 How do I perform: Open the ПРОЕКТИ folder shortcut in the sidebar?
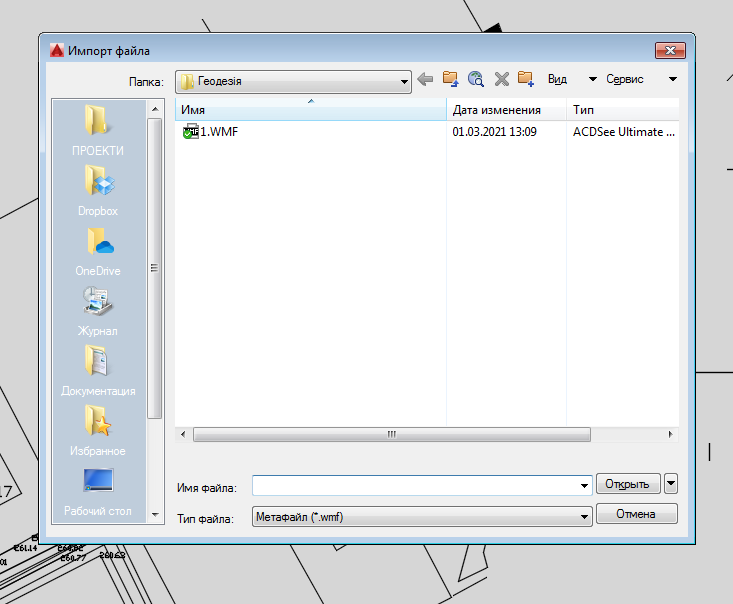pos(98,130)
